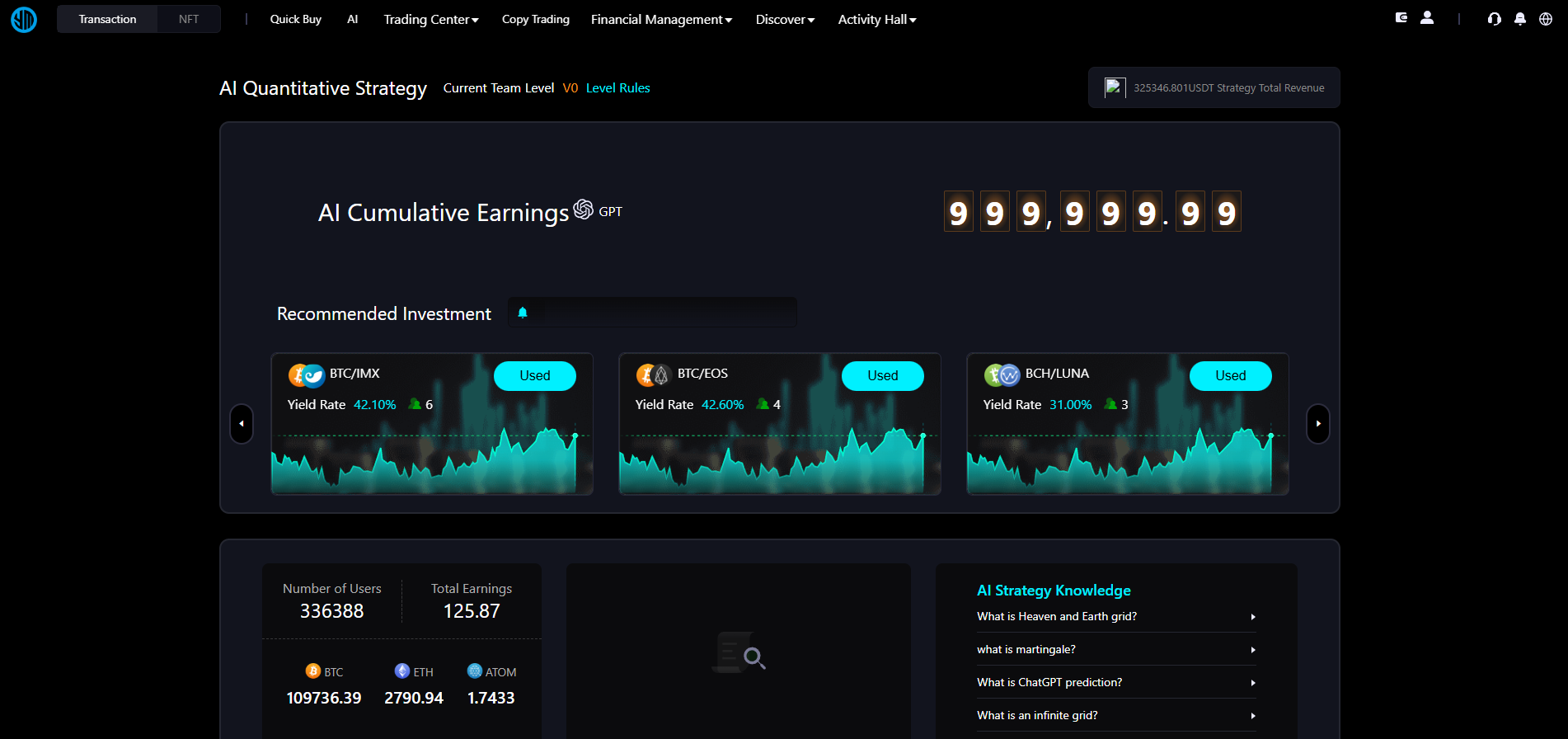This screenshot has height=739, width=1568.
Task: Click the ChatGPT logo beside Cumulative Earnings
Action: point(584,209)
